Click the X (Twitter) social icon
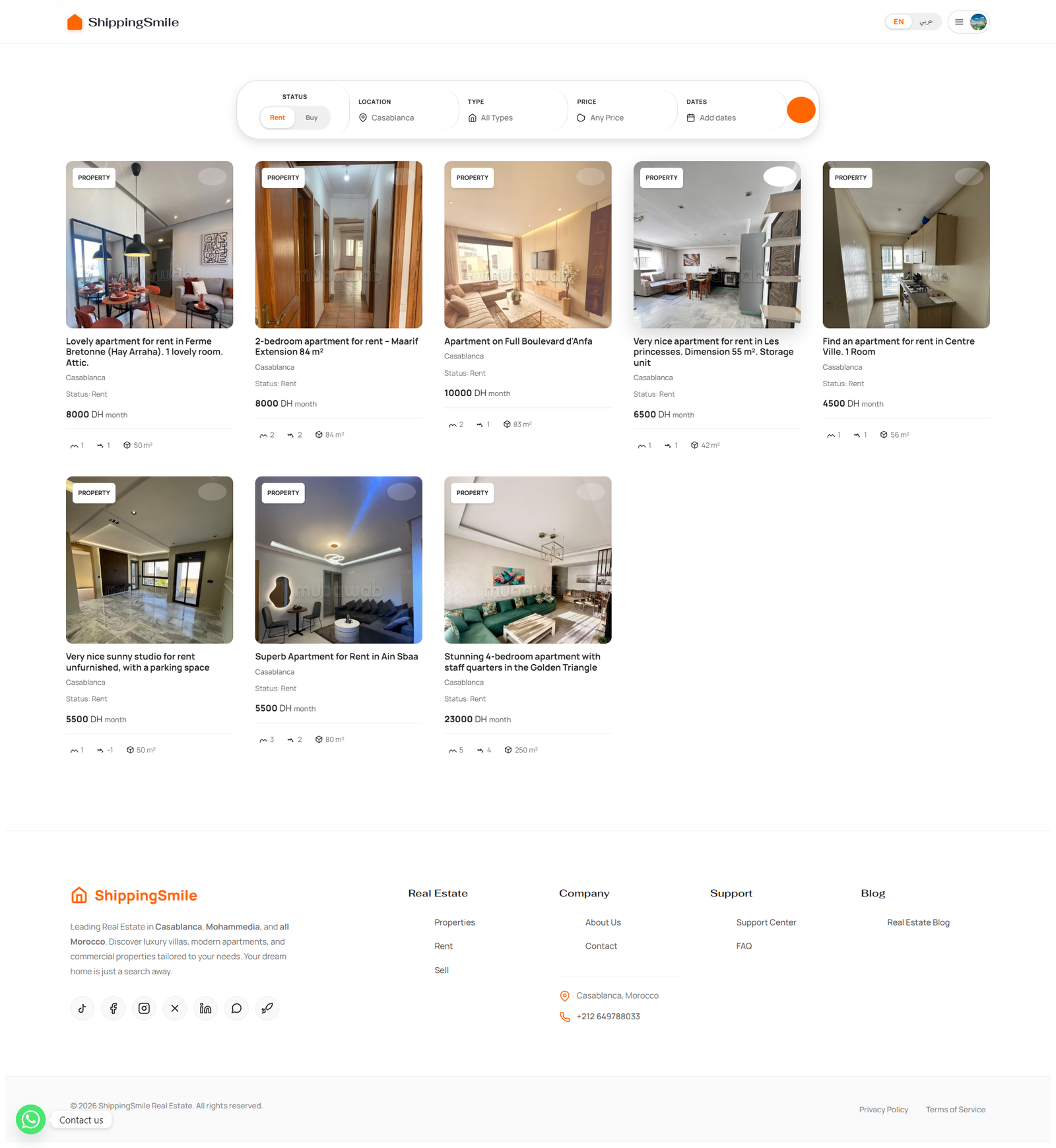The image size is (1056, 1148). click(x=174, y=1008)
